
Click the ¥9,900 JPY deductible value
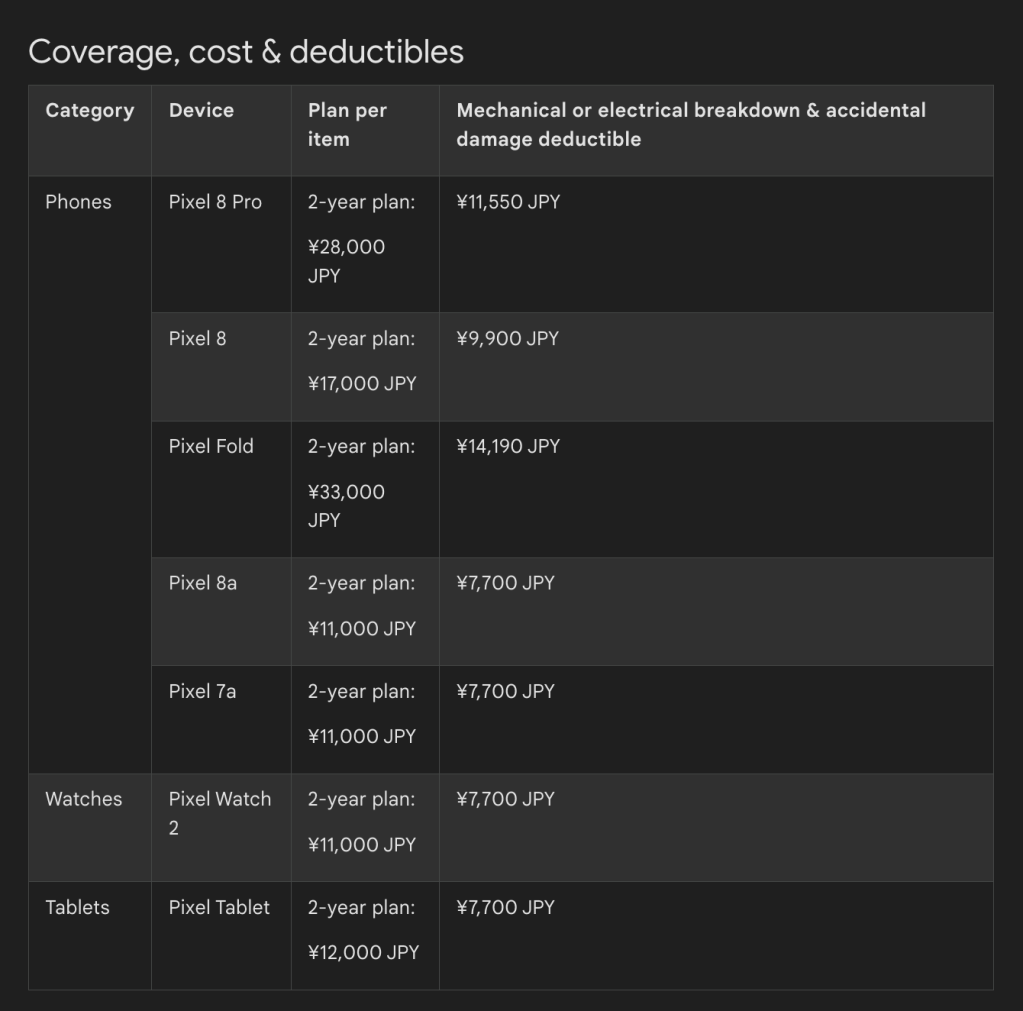(x=507, y=339)
